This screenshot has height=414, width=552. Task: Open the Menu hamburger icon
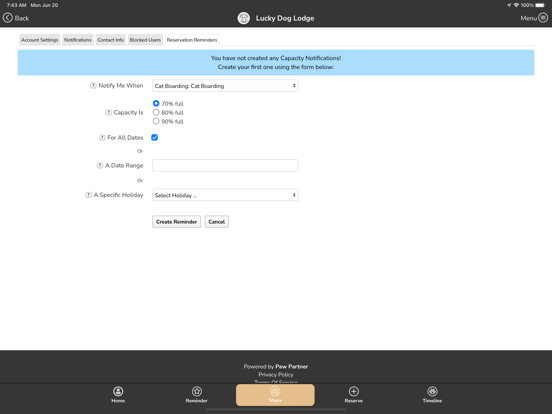point(543,18)
